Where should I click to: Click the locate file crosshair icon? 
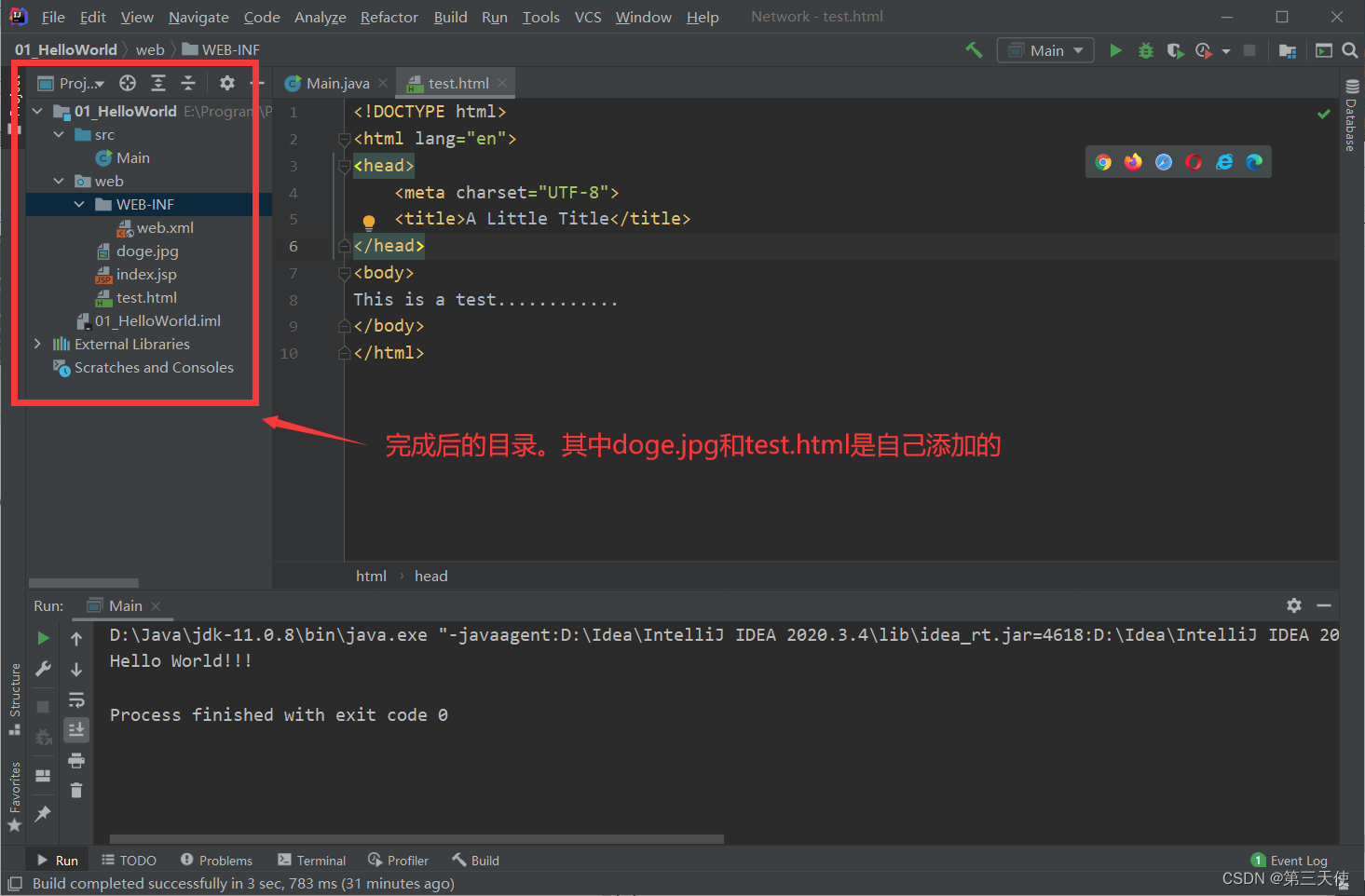tap(128, 83)
